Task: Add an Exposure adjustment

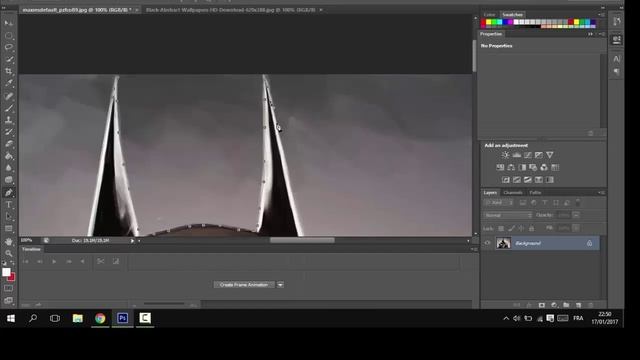Action: (x=539, y=155)
